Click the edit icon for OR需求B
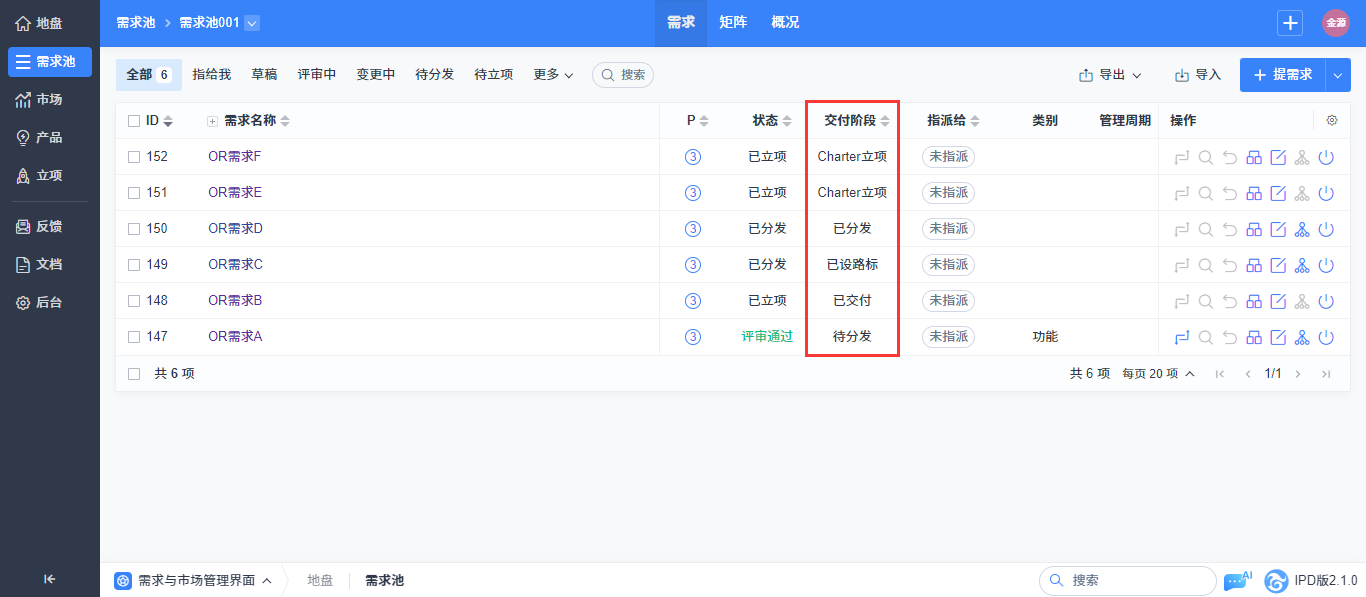 1278,301
